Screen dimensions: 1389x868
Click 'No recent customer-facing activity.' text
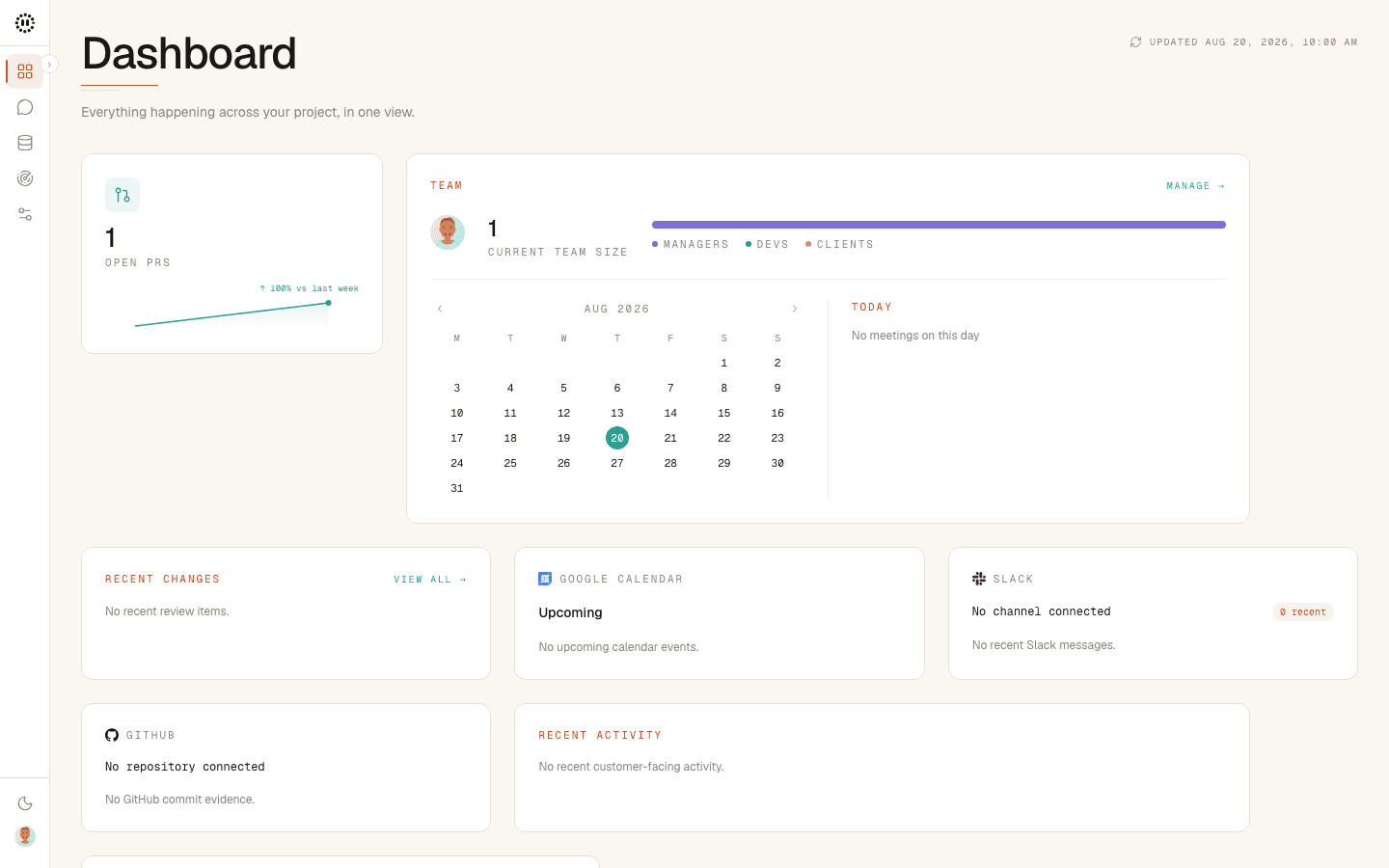(631, 767)
